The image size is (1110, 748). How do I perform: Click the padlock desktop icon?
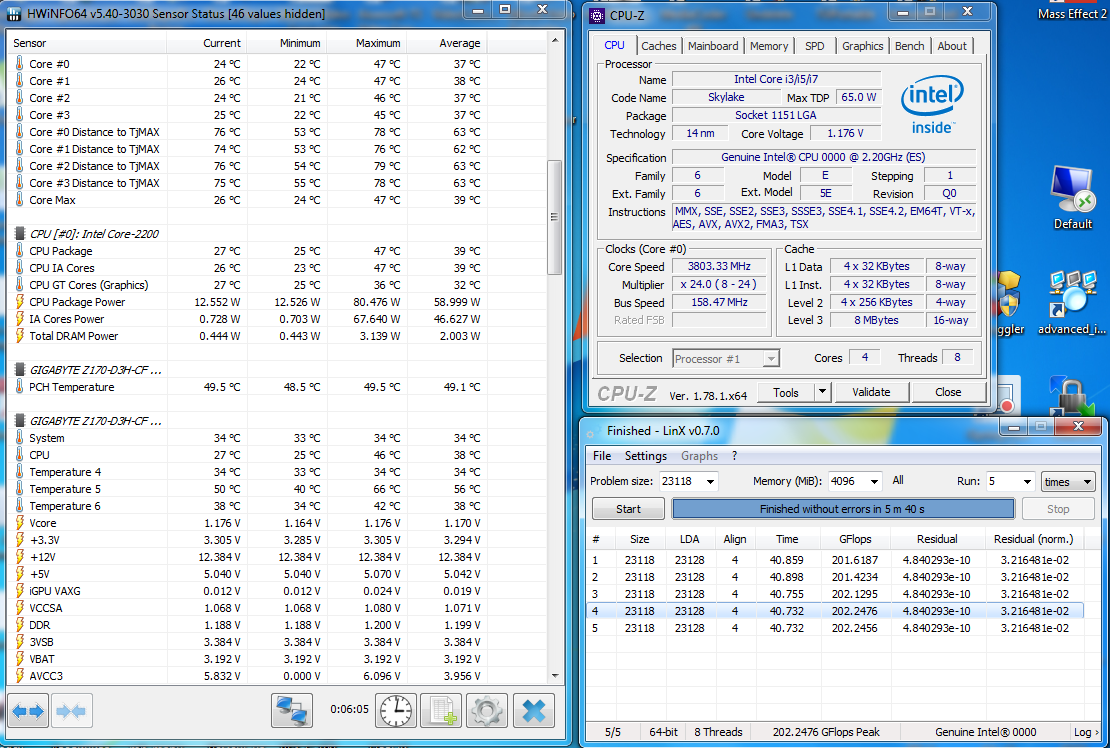coord(1072,398)
